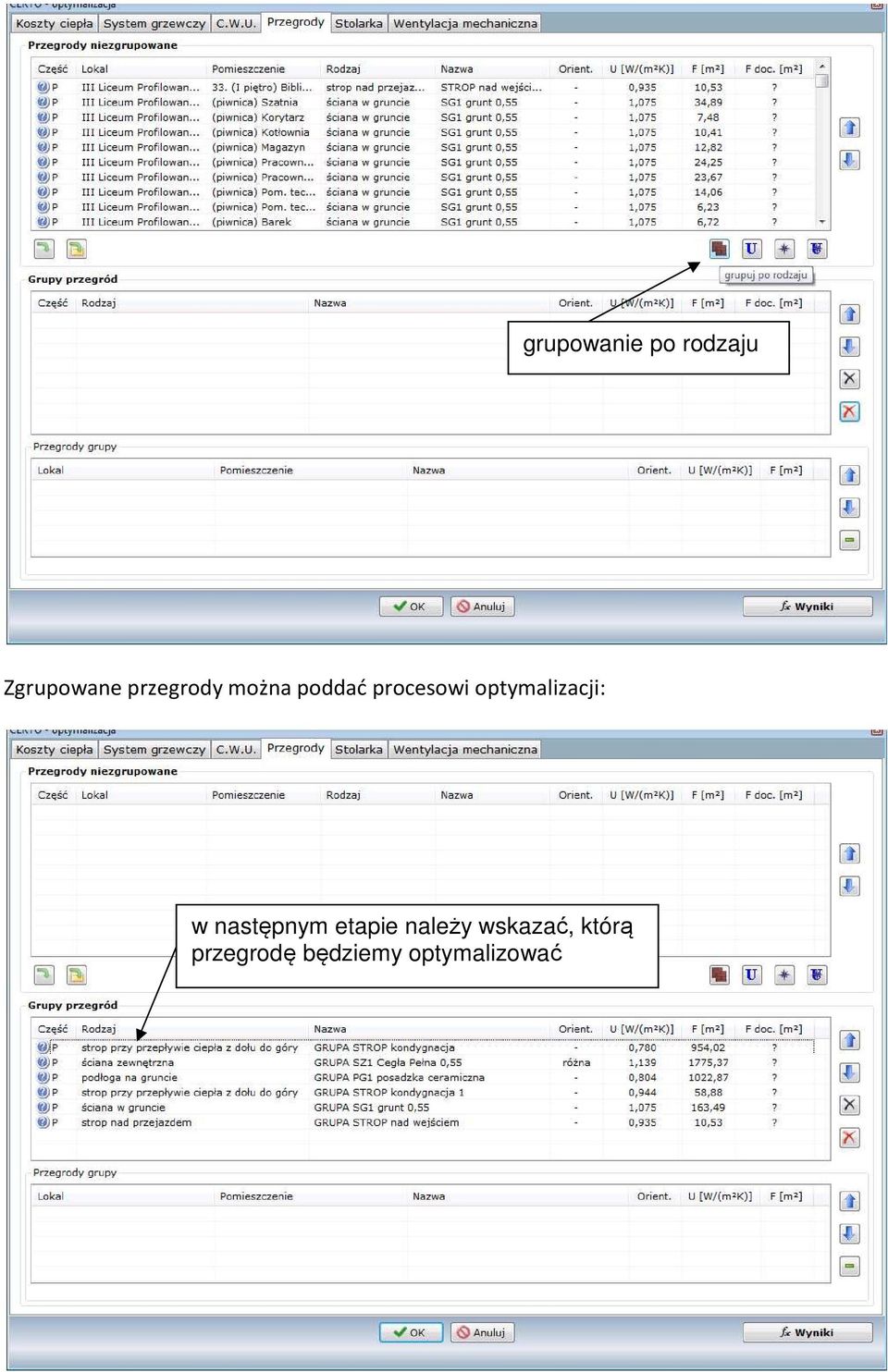Click gray X beside lower Grupy przegród table

coord(850,1105)
